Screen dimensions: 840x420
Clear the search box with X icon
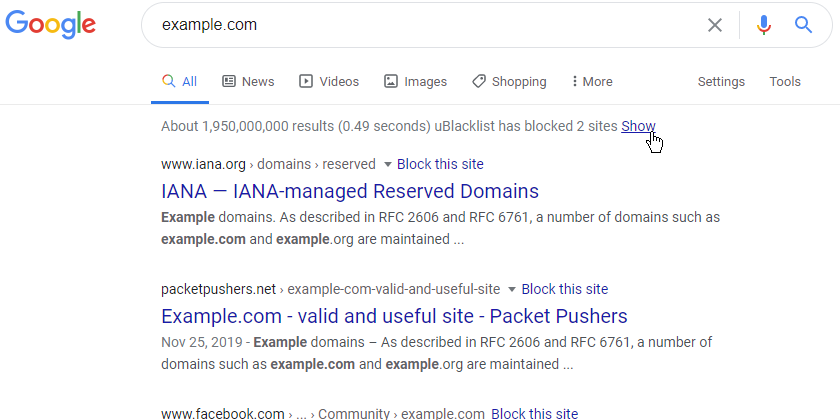pos(715,25)
